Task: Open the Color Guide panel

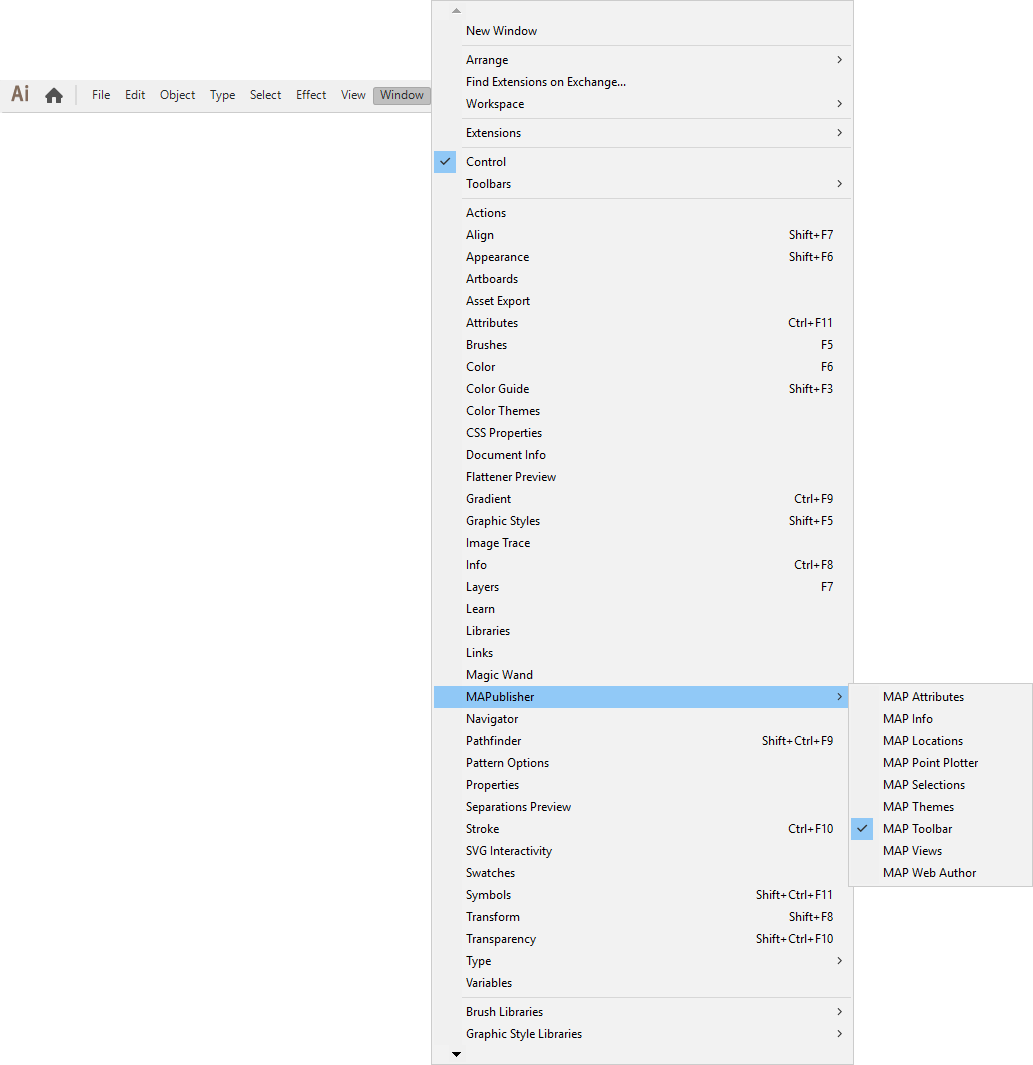Action: click(x=642, y=389)
